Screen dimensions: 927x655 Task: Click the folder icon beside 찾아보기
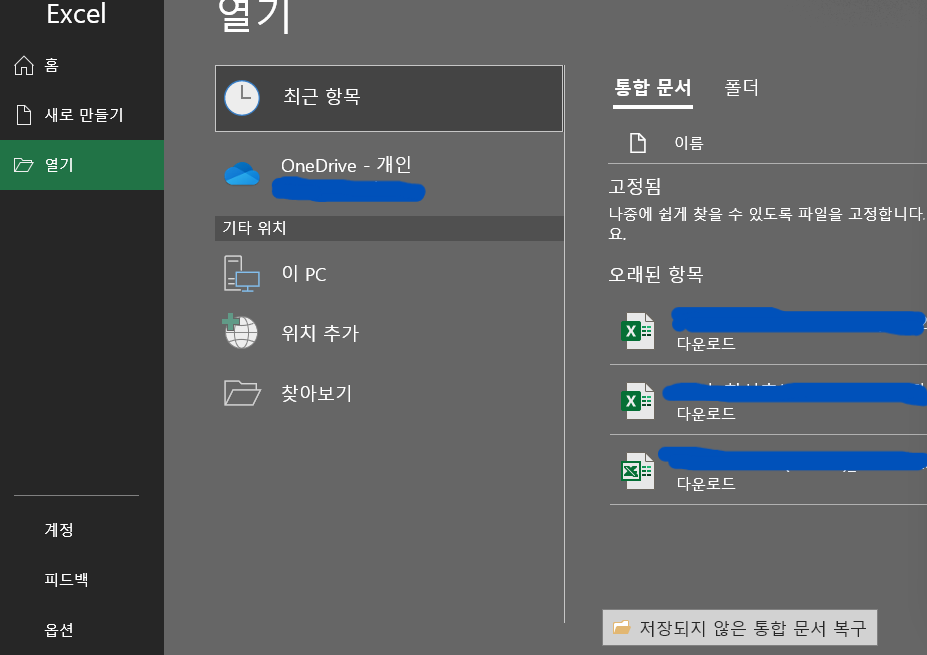pos(242,393)
